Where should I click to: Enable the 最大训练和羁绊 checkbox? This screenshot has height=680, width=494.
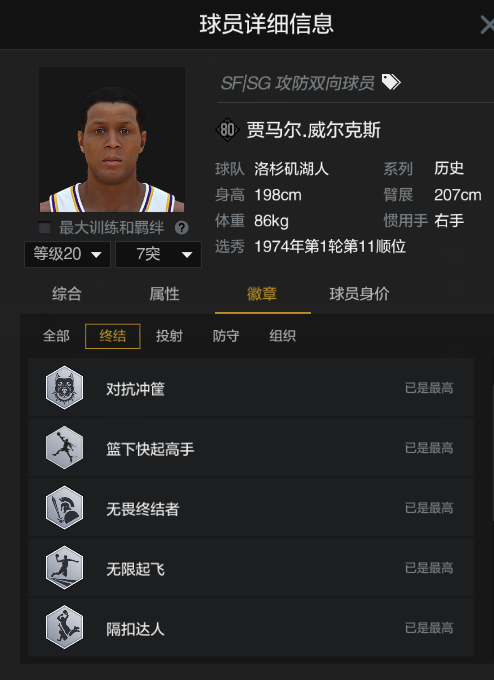tap(44, 227)
